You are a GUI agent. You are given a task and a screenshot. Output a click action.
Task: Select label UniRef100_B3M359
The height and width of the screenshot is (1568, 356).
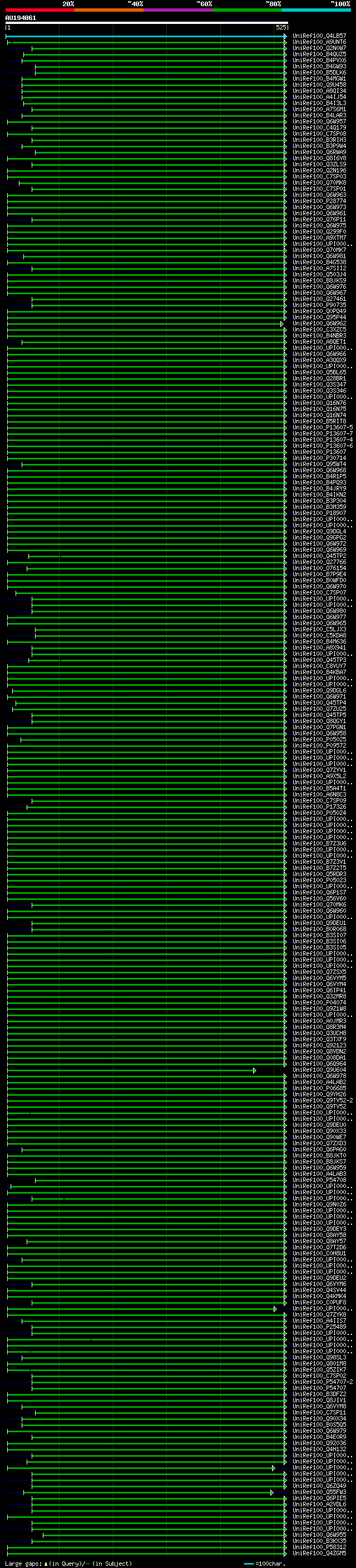pos(319,506)
